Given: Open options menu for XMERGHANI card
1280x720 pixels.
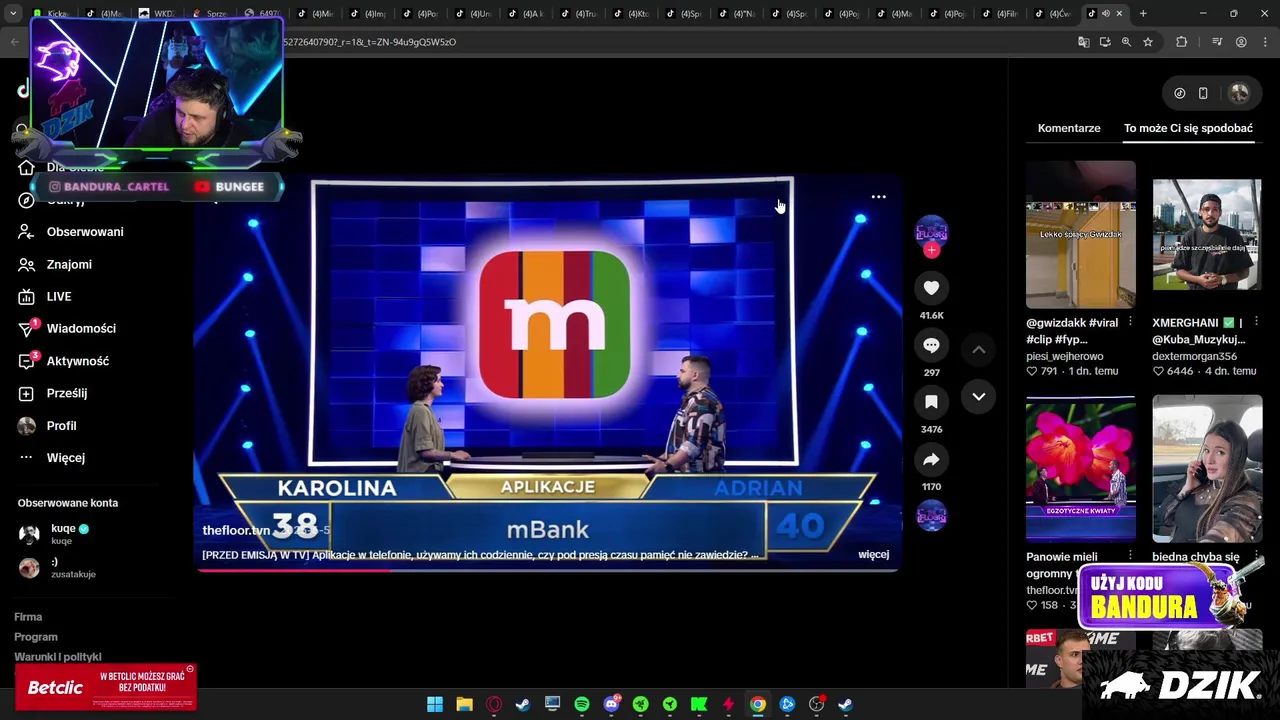Looking at the screenshot, I should (1257, 322).
